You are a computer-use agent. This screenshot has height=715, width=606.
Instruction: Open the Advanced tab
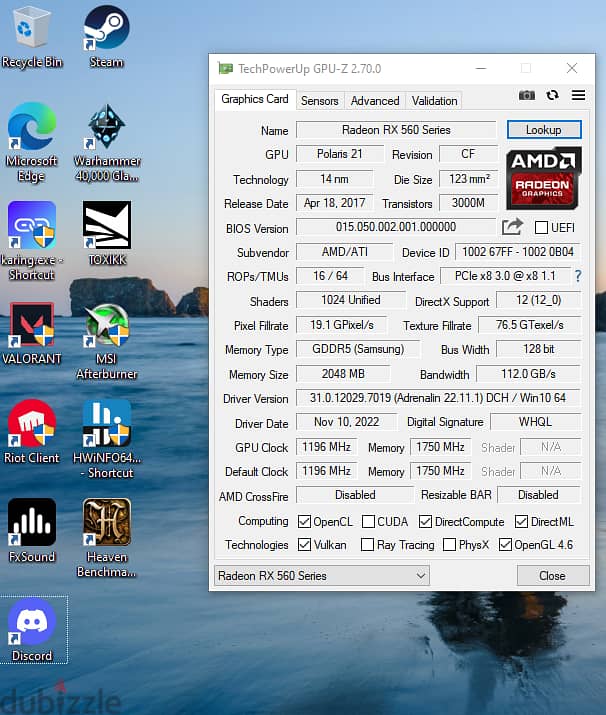click(x=375, y=101)
